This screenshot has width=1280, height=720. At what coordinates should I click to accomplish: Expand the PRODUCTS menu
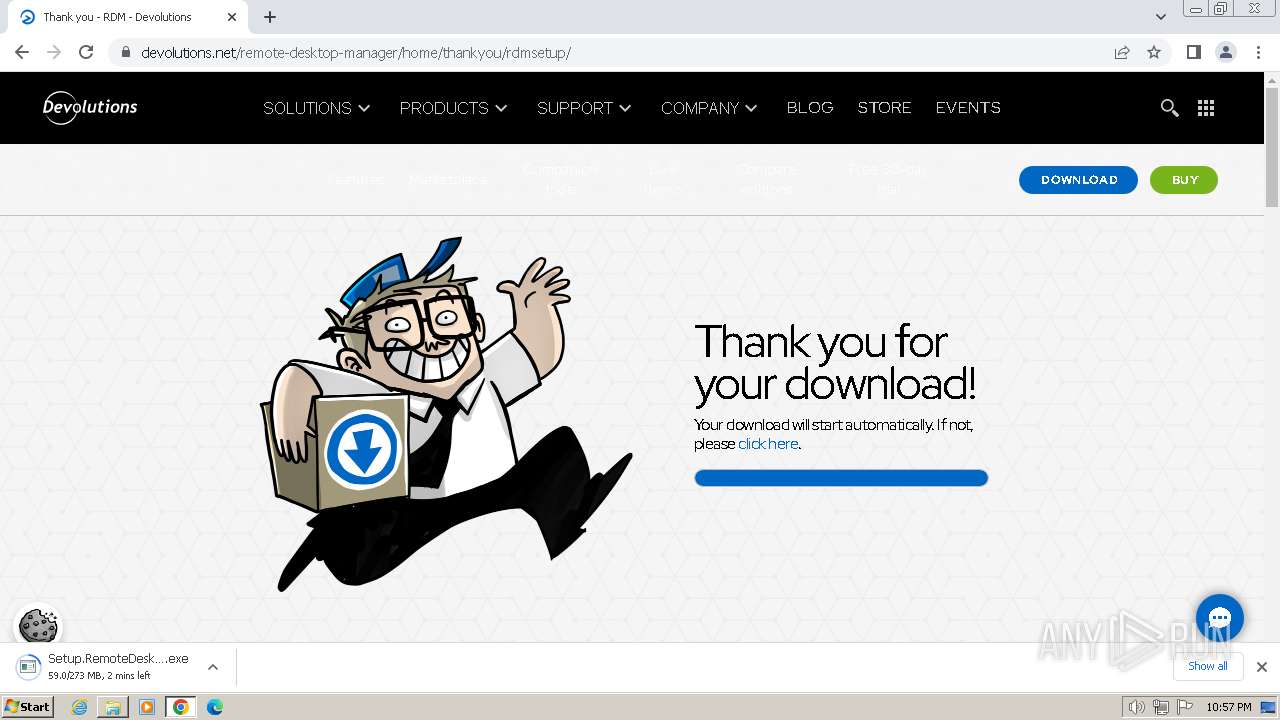click(x=454, y=108)
